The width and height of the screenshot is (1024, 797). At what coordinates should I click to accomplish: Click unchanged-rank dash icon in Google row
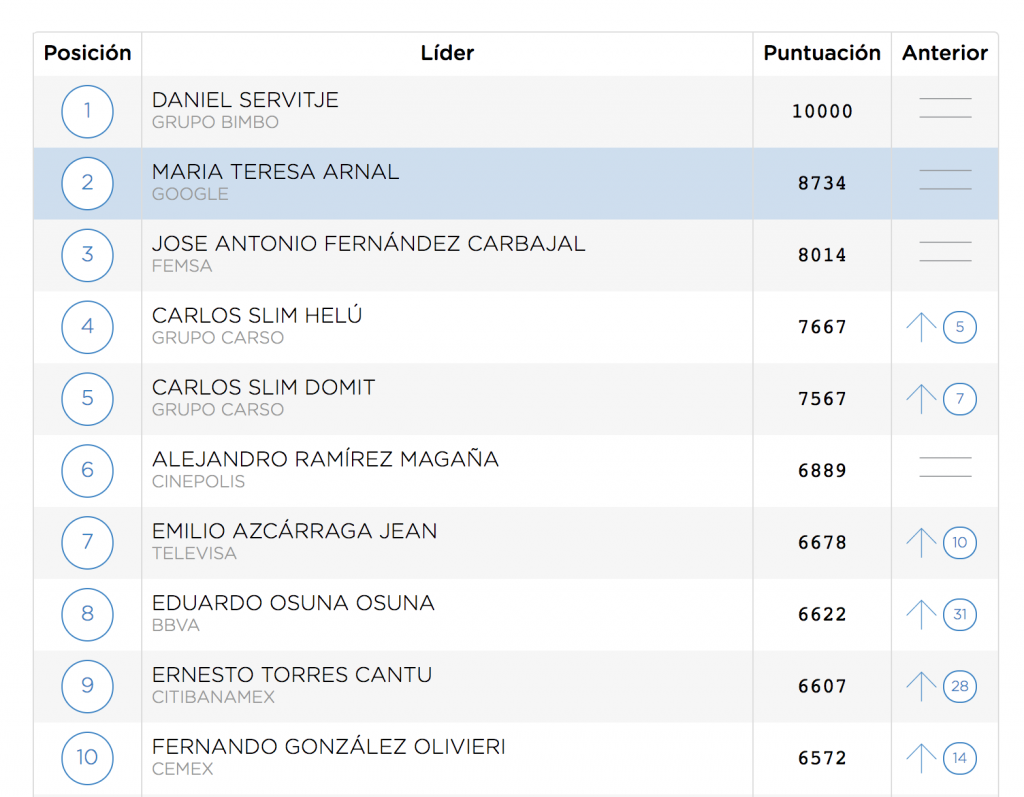tap(945, 180)
